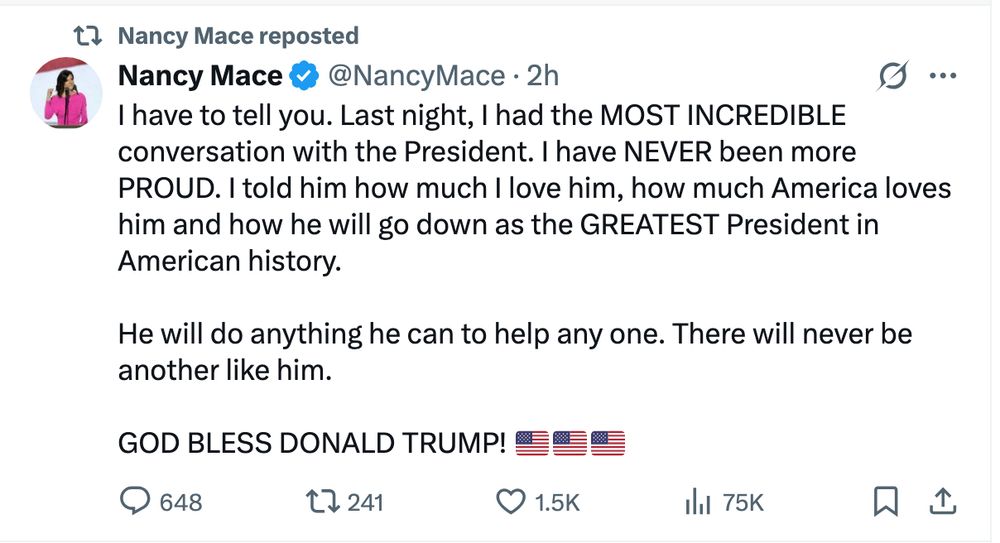Click the 648 replies count
1000x543 pixels.
[181, 502]
